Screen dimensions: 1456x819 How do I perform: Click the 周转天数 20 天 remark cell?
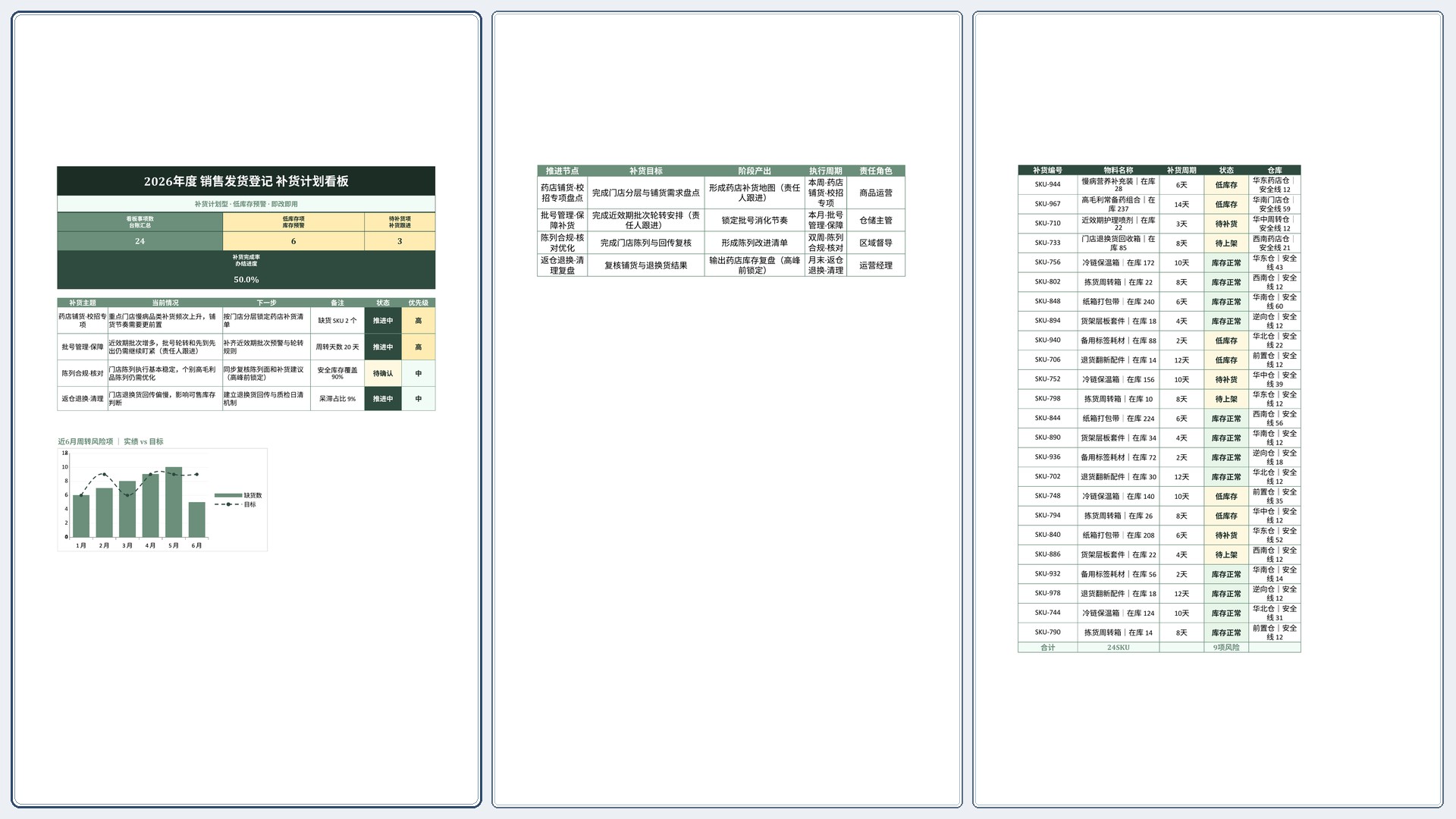click(x=337, y=347)
